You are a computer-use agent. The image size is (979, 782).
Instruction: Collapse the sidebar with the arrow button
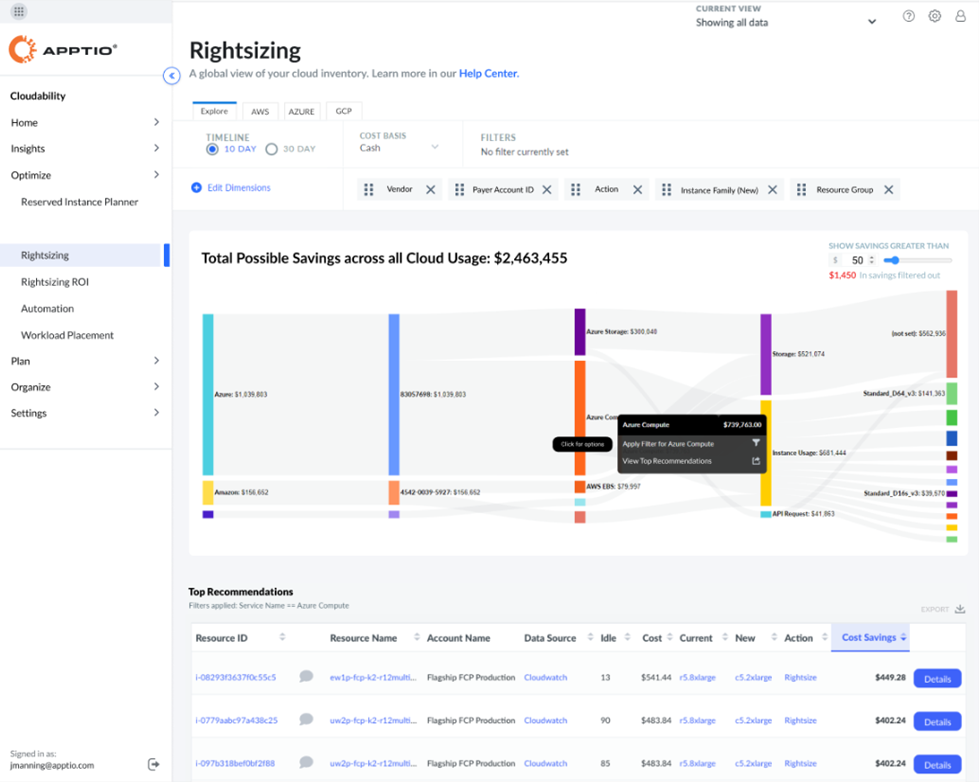172,76
